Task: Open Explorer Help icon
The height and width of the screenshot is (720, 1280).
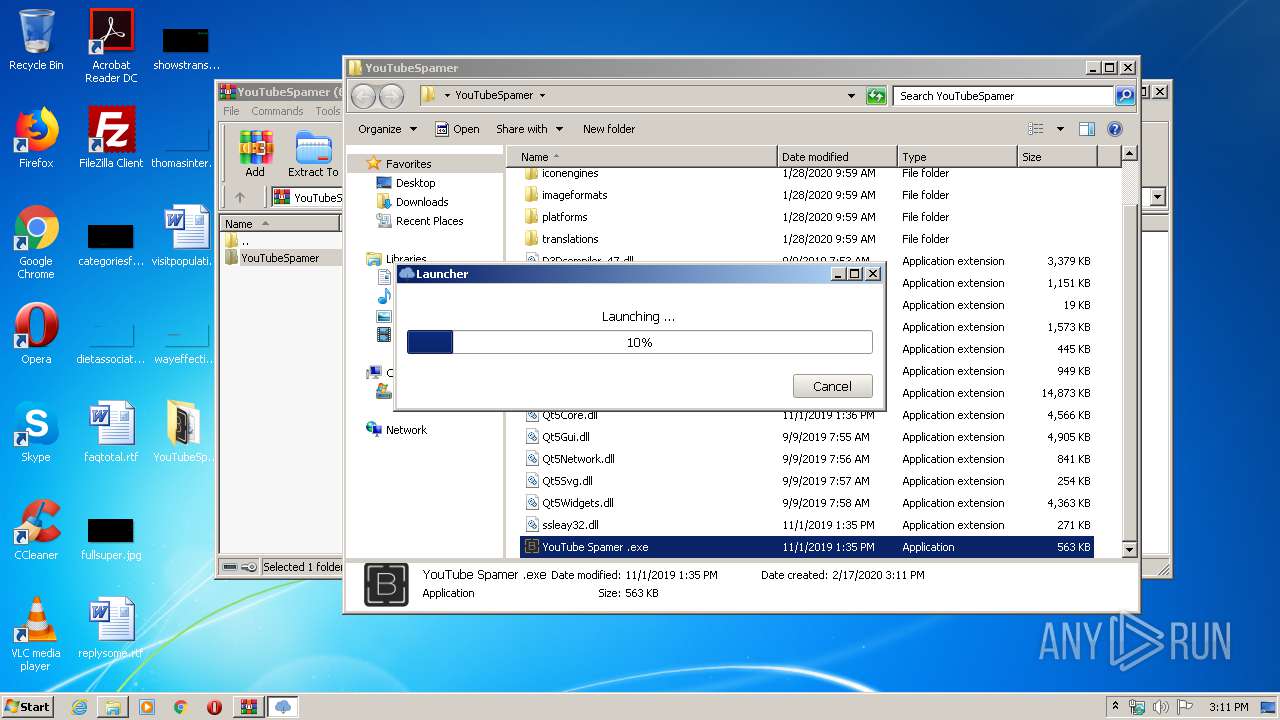Action: pos(1115,129)
